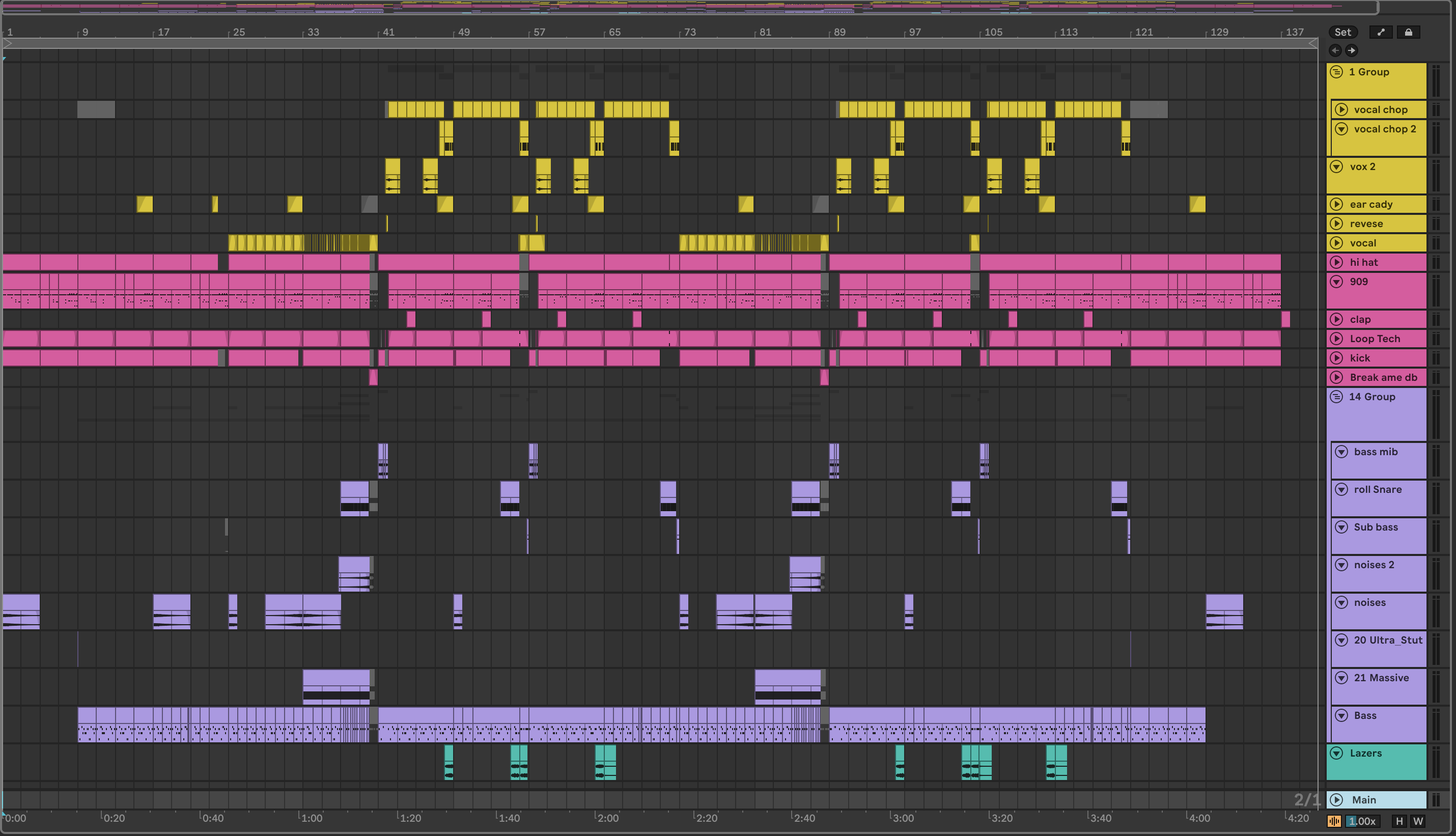Screen dimensions: 1456x836
Task: Jump to the previous locator arrow
Action: coord(1335,50)
